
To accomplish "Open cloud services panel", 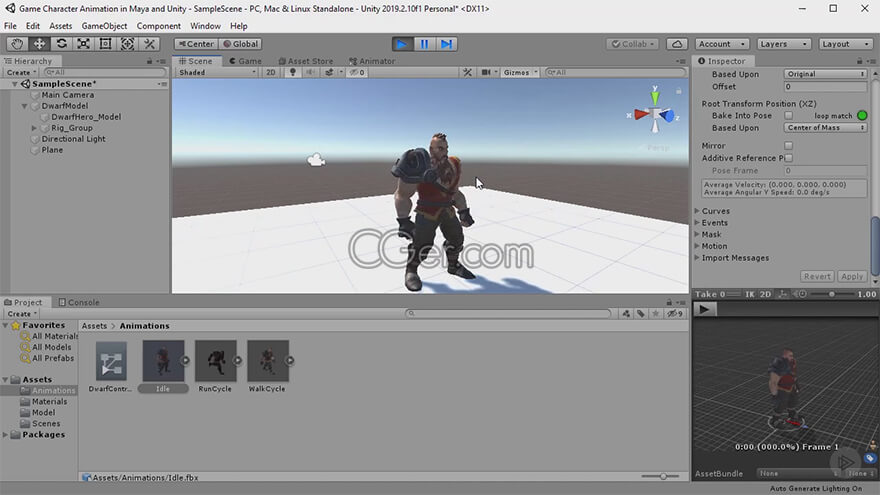I will (x=677, y=44).
